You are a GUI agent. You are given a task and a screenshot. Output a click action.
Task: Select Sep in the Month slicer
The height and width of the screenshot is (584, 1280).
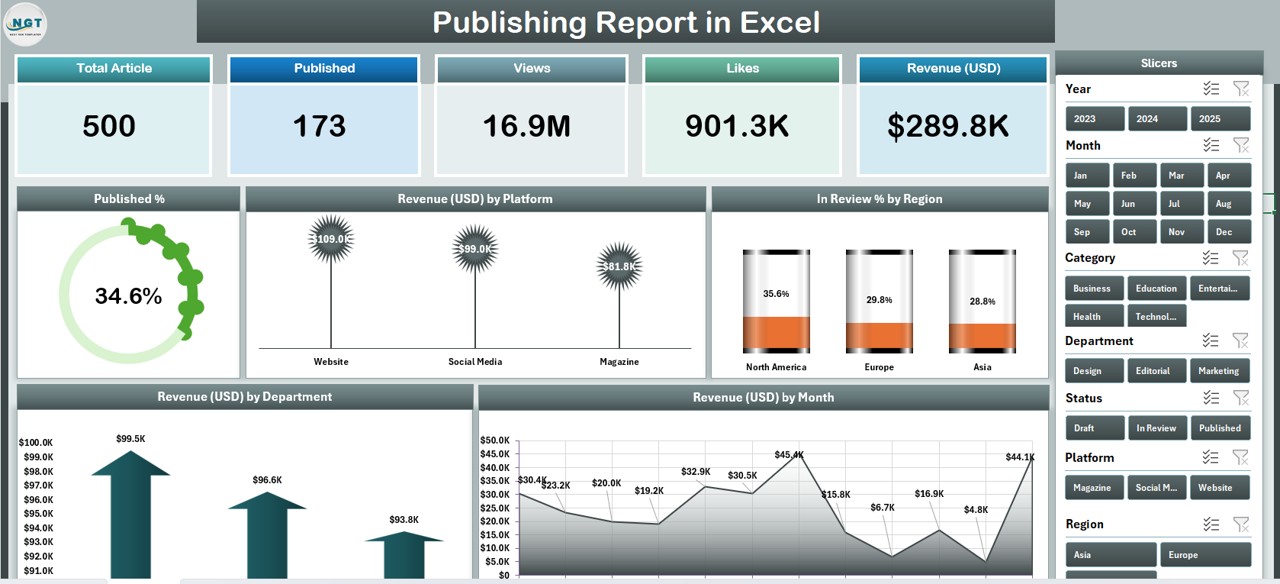1087,231
